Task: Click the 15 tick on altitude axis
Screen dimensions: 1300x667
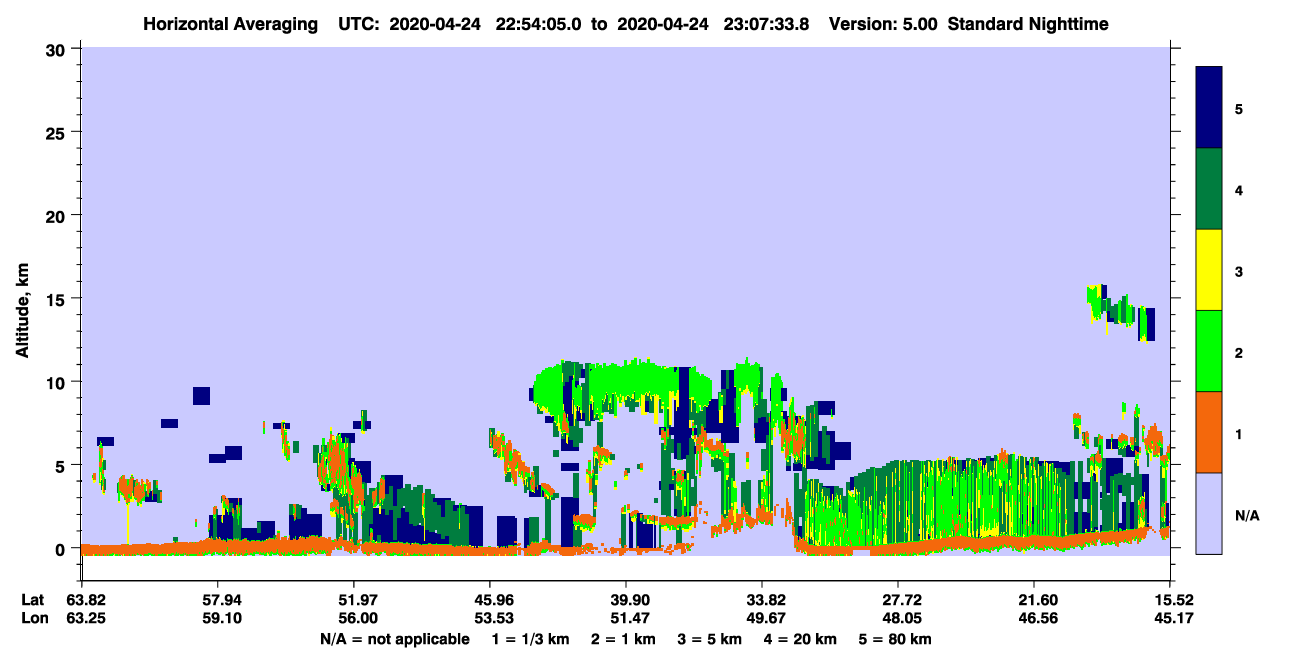Action: (x=59, y=299)
